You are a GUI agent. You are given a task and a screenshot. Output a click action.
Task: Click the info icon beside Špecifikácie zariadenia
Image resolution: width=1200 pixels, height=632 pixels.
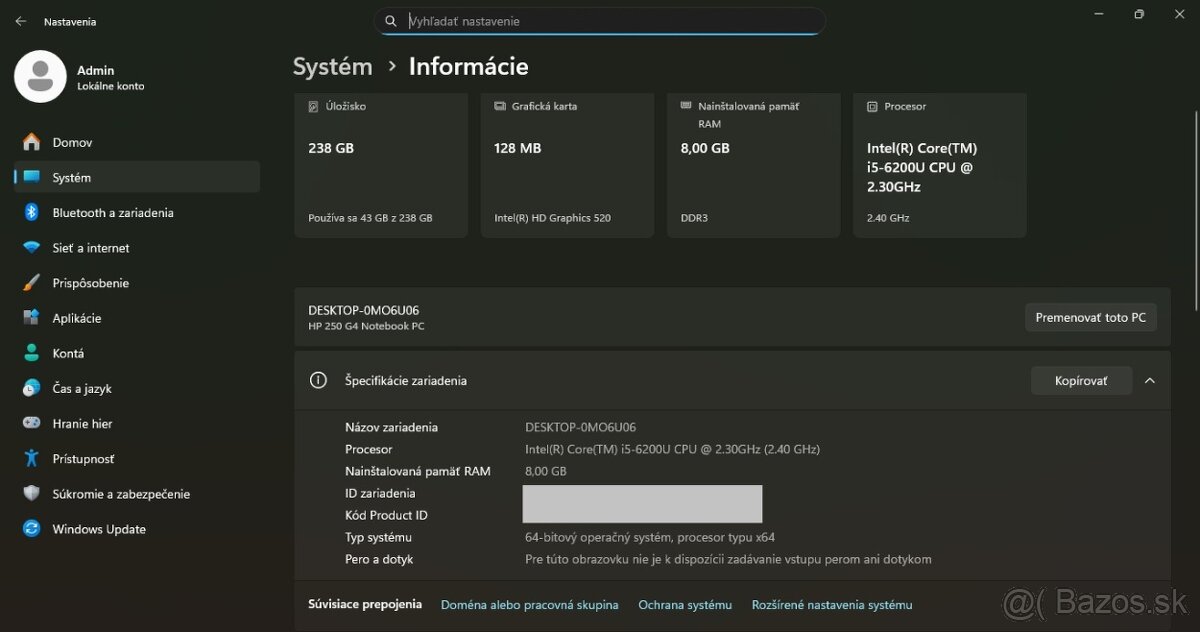(318, 380)
